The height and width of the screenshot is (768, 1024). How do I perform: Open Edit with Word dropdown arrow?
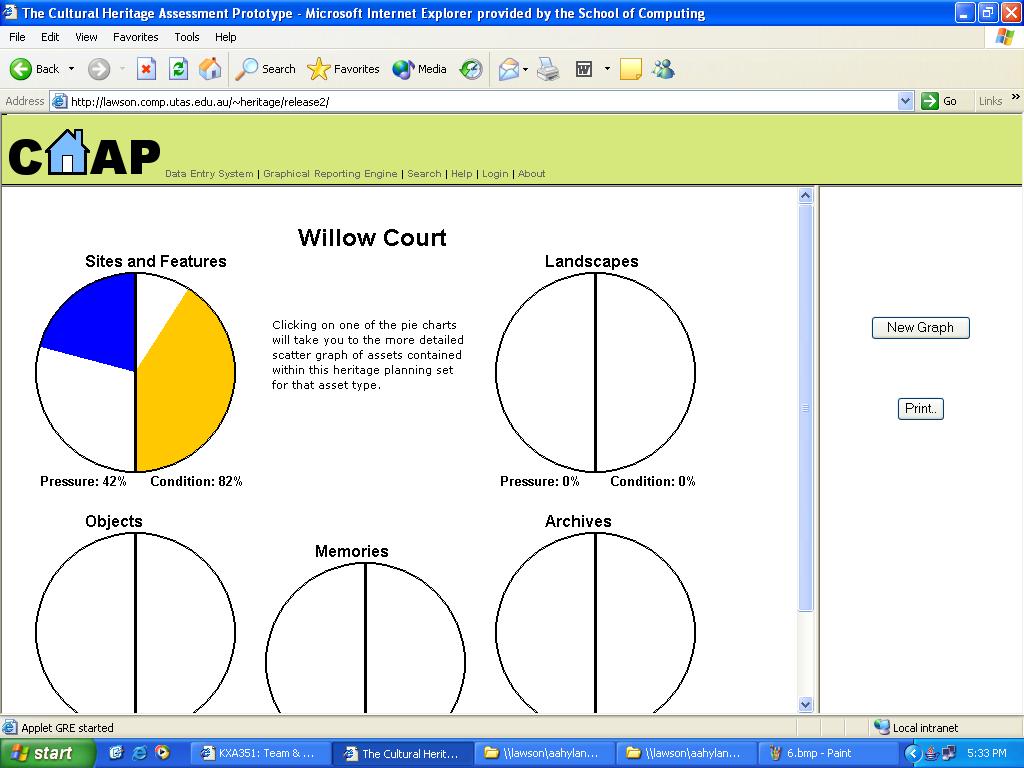[x=607, y=69]
